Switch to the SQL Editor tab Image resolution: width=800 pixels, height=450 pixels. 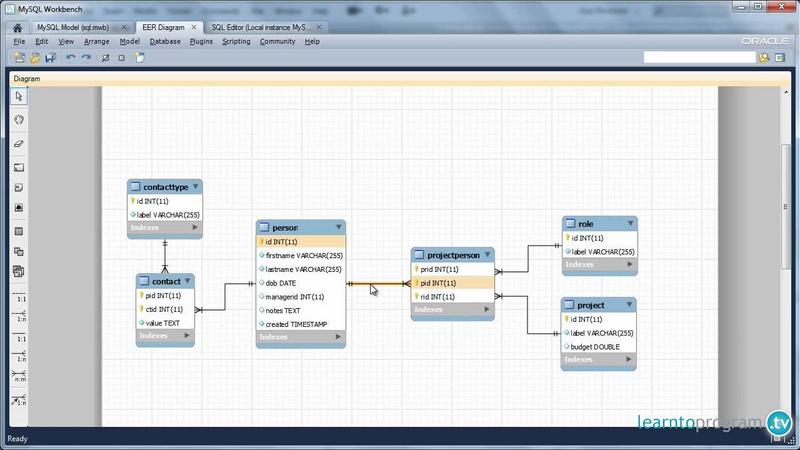point(260,27)
